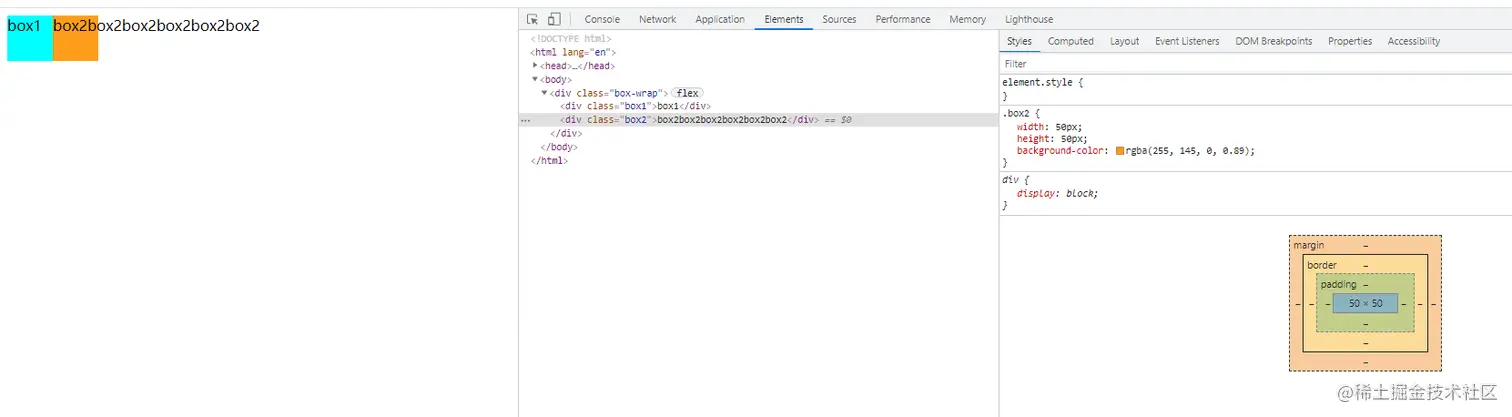Click the .box2 selector in Styles
Image resolution: width=1512 pixels, height=417 pixels.
(1017, 114)
